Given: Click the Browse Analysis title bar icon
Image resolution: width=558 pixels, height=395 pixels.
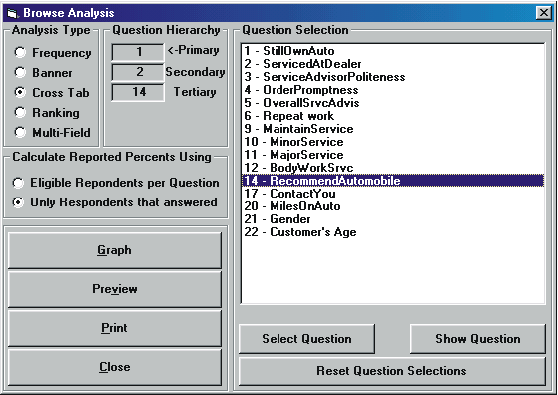Looking at the screenshot, I should tap(12, 13).
